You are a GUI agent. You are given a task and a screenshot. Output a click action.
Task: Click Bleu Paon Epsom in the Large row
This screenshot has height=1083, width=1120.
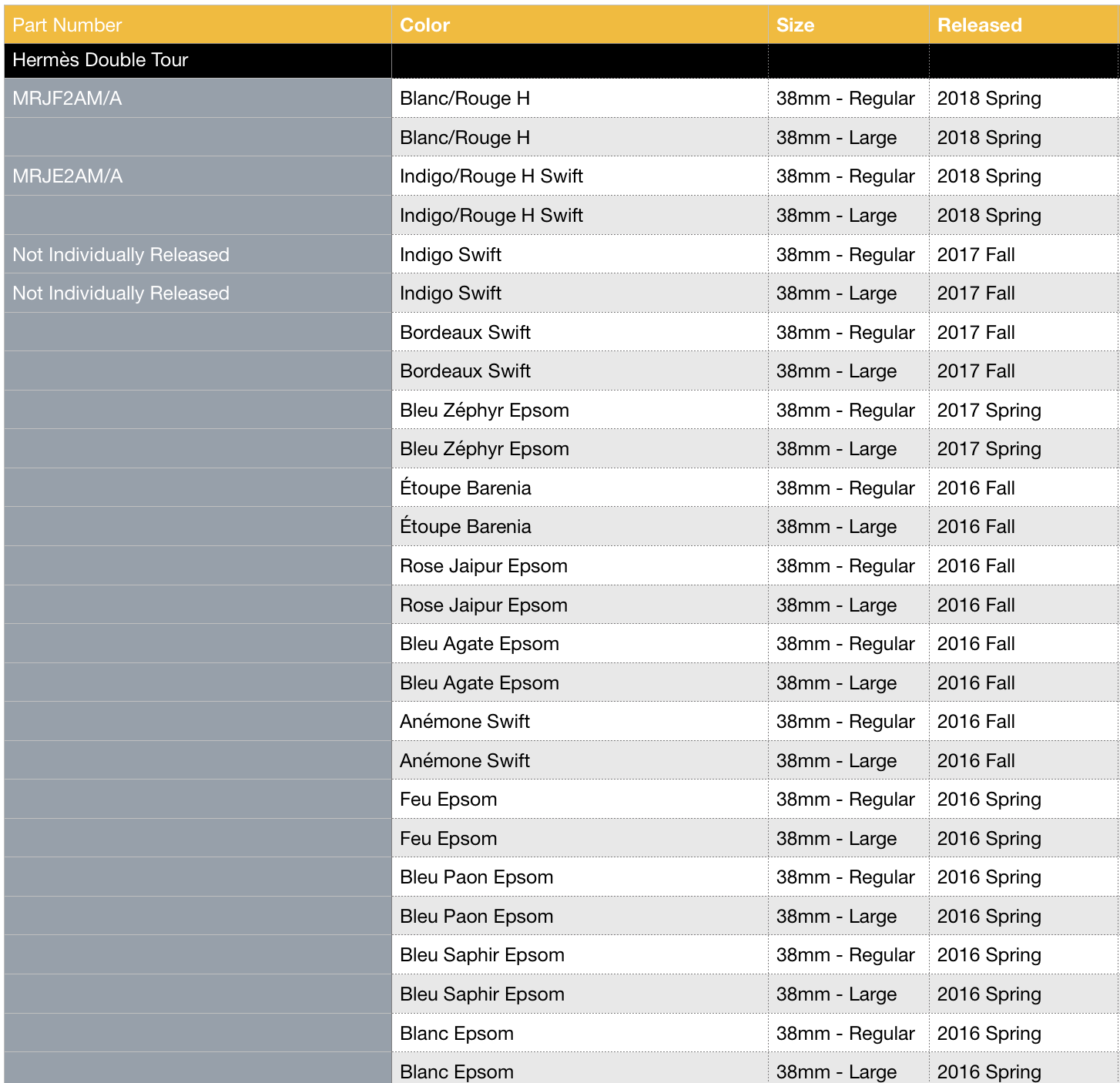(476, 917)
